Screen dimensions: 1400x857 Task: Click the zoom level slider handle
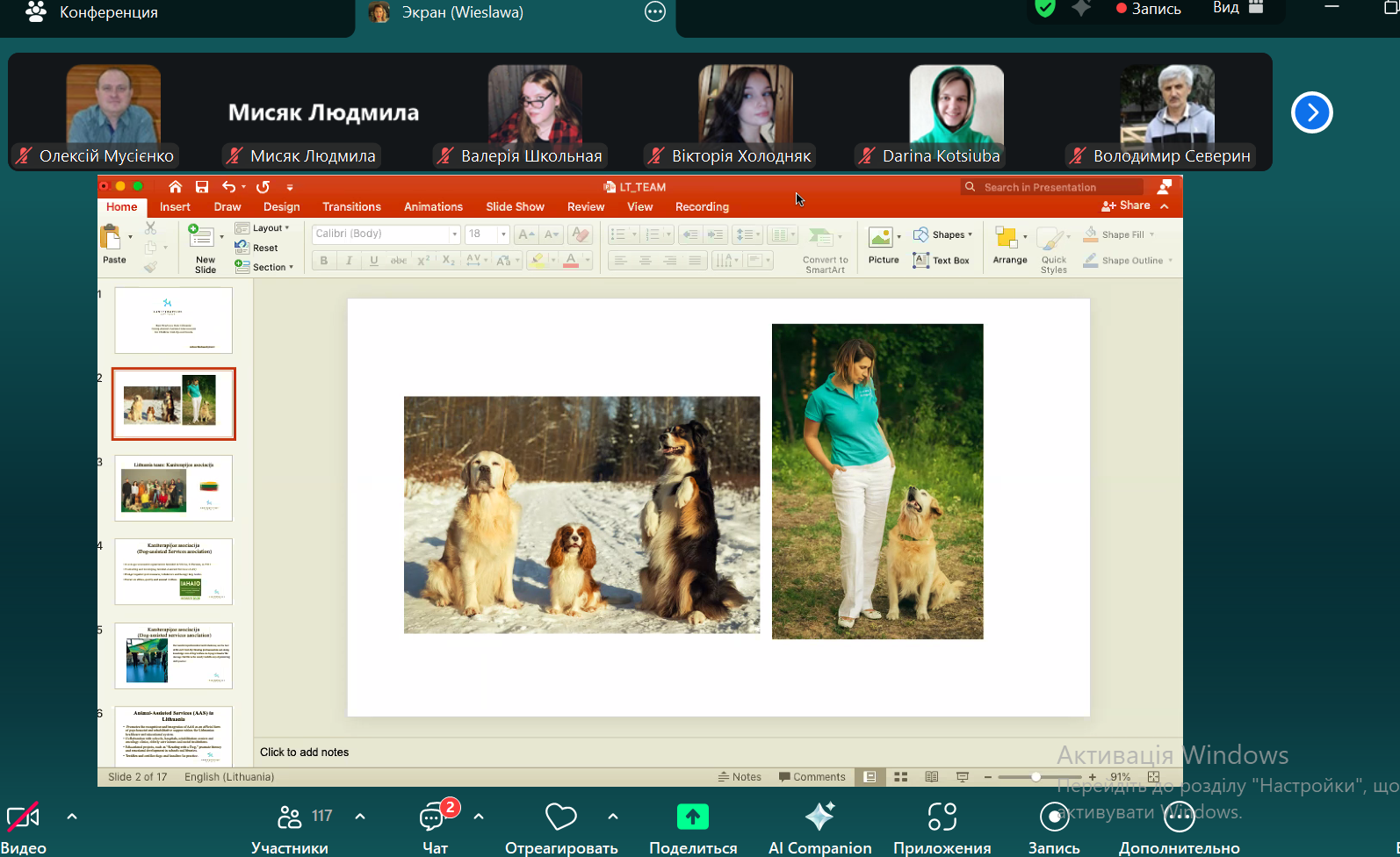pos(1036,777)
